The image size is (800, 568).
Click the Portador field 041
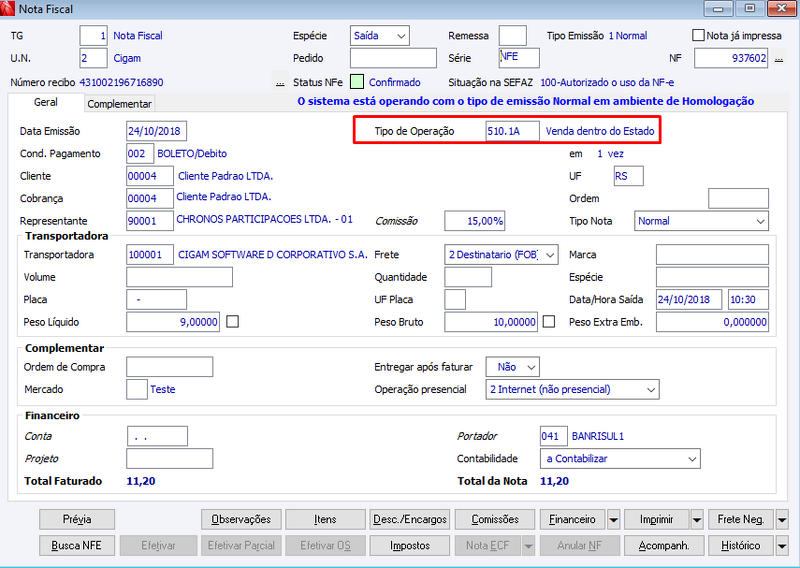click(x=554, y=436)
